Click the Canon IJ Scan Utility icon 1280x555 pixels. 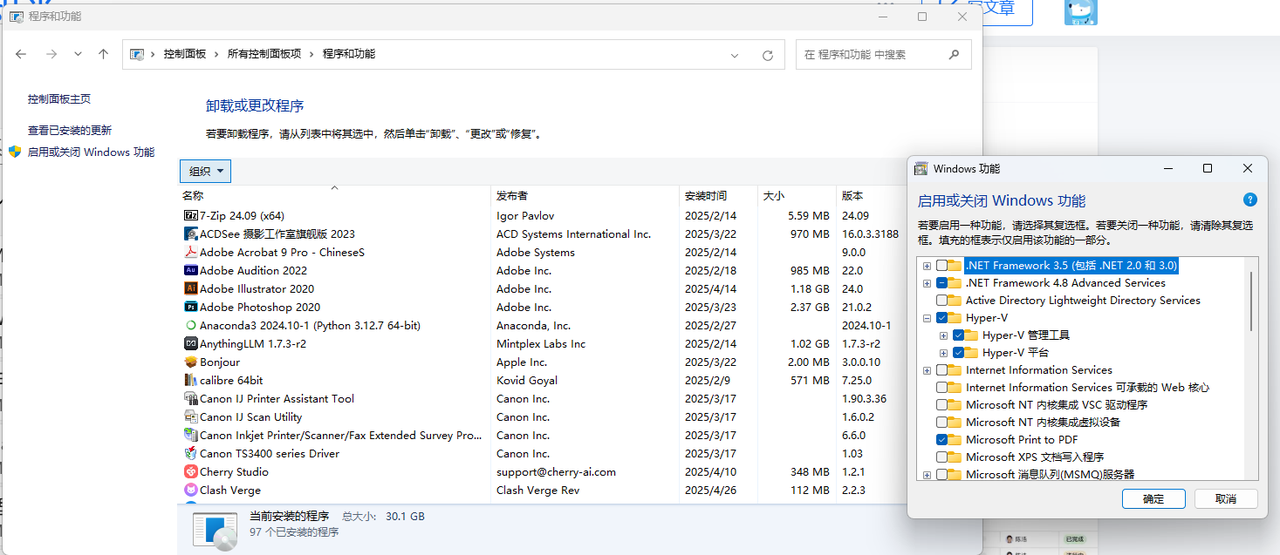click(x=191, y=417)
